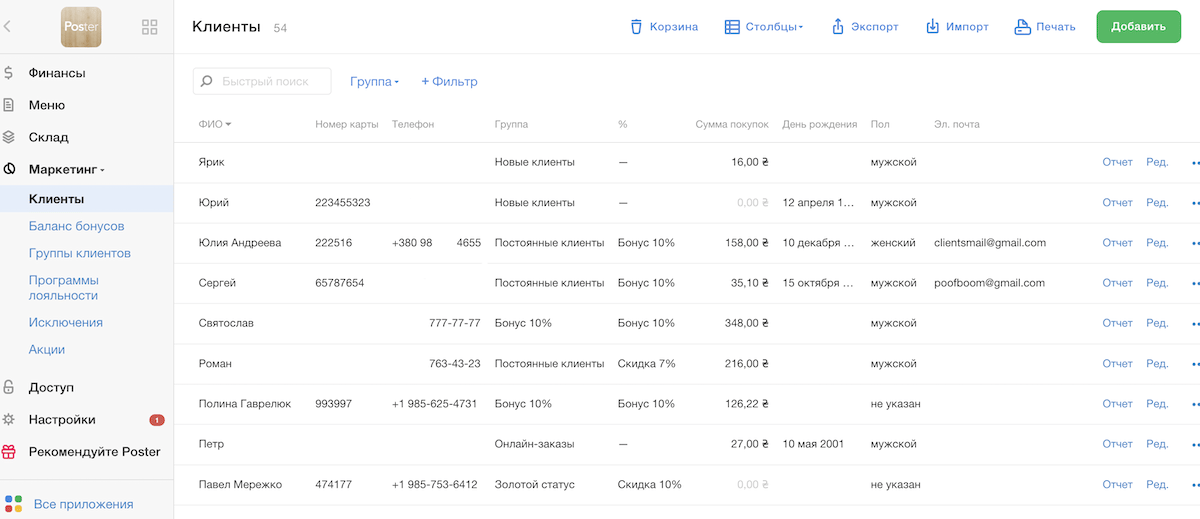Open the Trash (Корзина) toolbar item
1200x519 pixels.
(664, 27)
